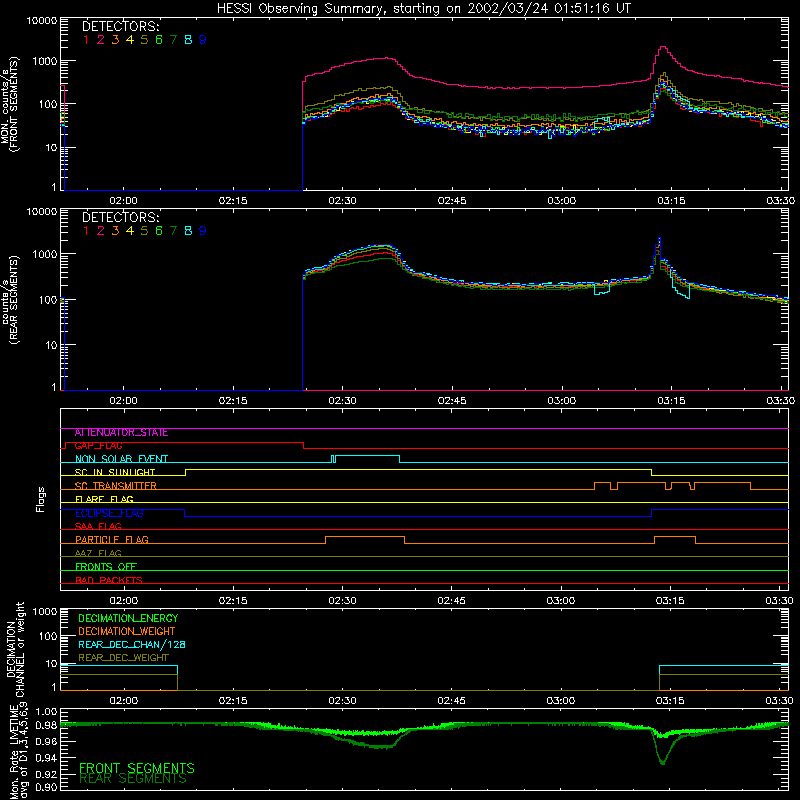
Task: Select the SAA_FLAG label
Action: pos(98,526)
